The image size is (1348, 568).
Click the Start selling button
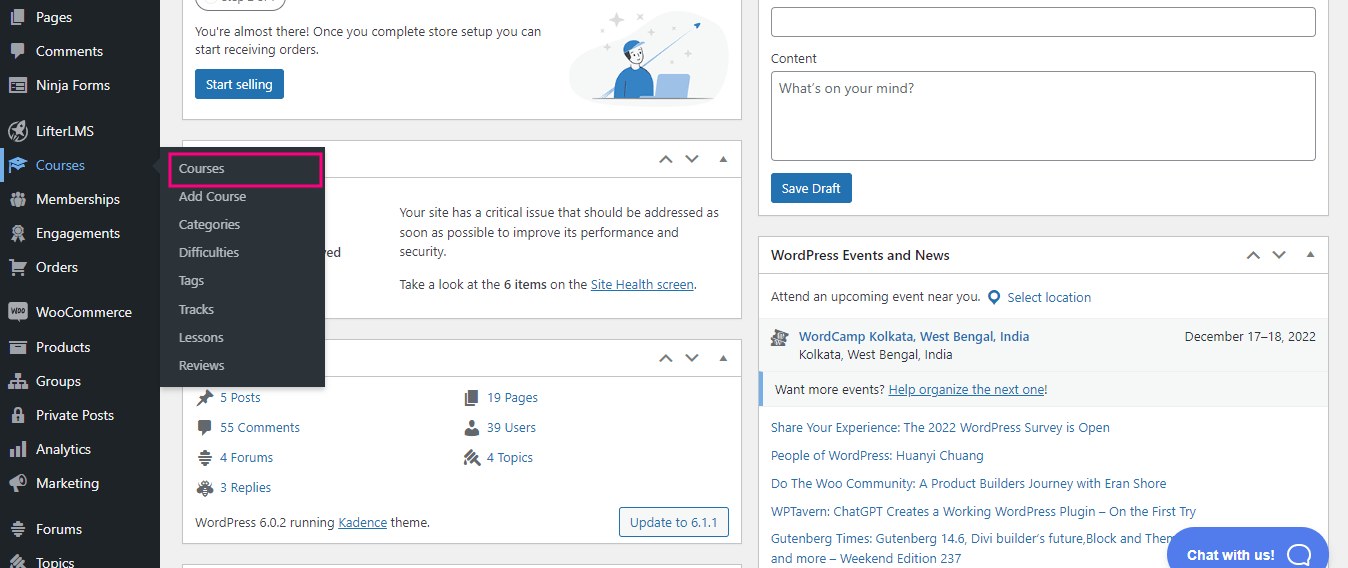click(239, 84)
